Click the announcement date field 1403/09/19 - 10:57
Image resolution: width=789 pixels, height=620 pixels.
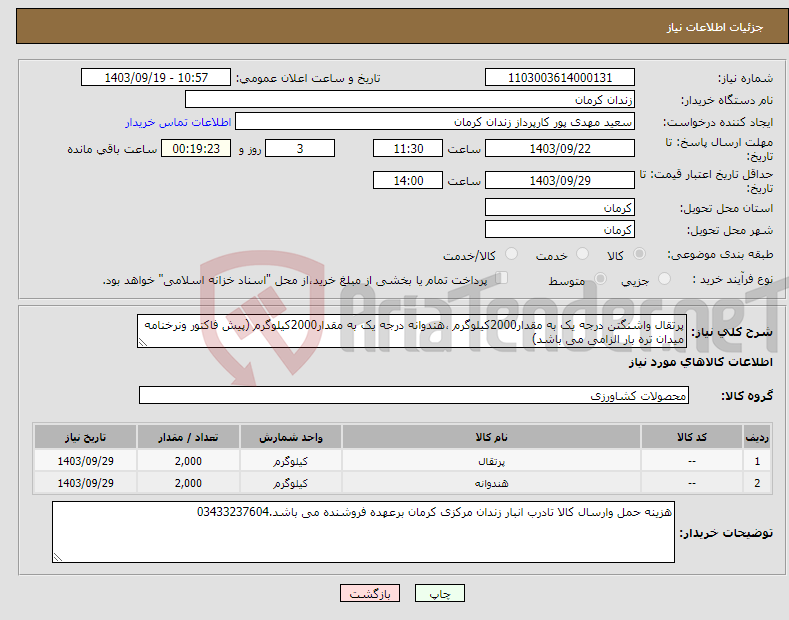pos(156,78)
